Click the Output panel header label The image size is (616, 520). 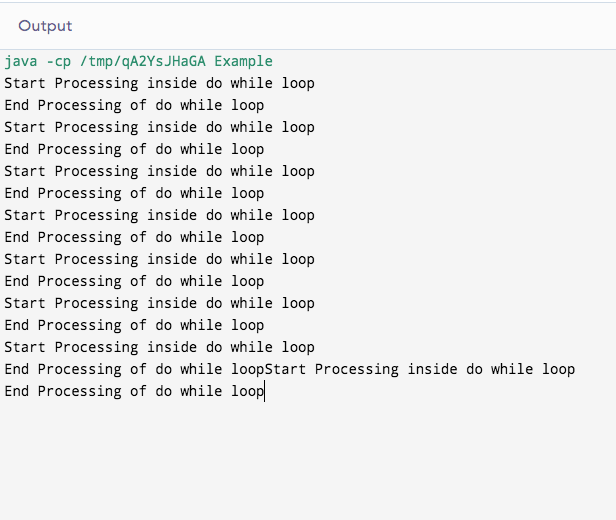pos(45,26)
